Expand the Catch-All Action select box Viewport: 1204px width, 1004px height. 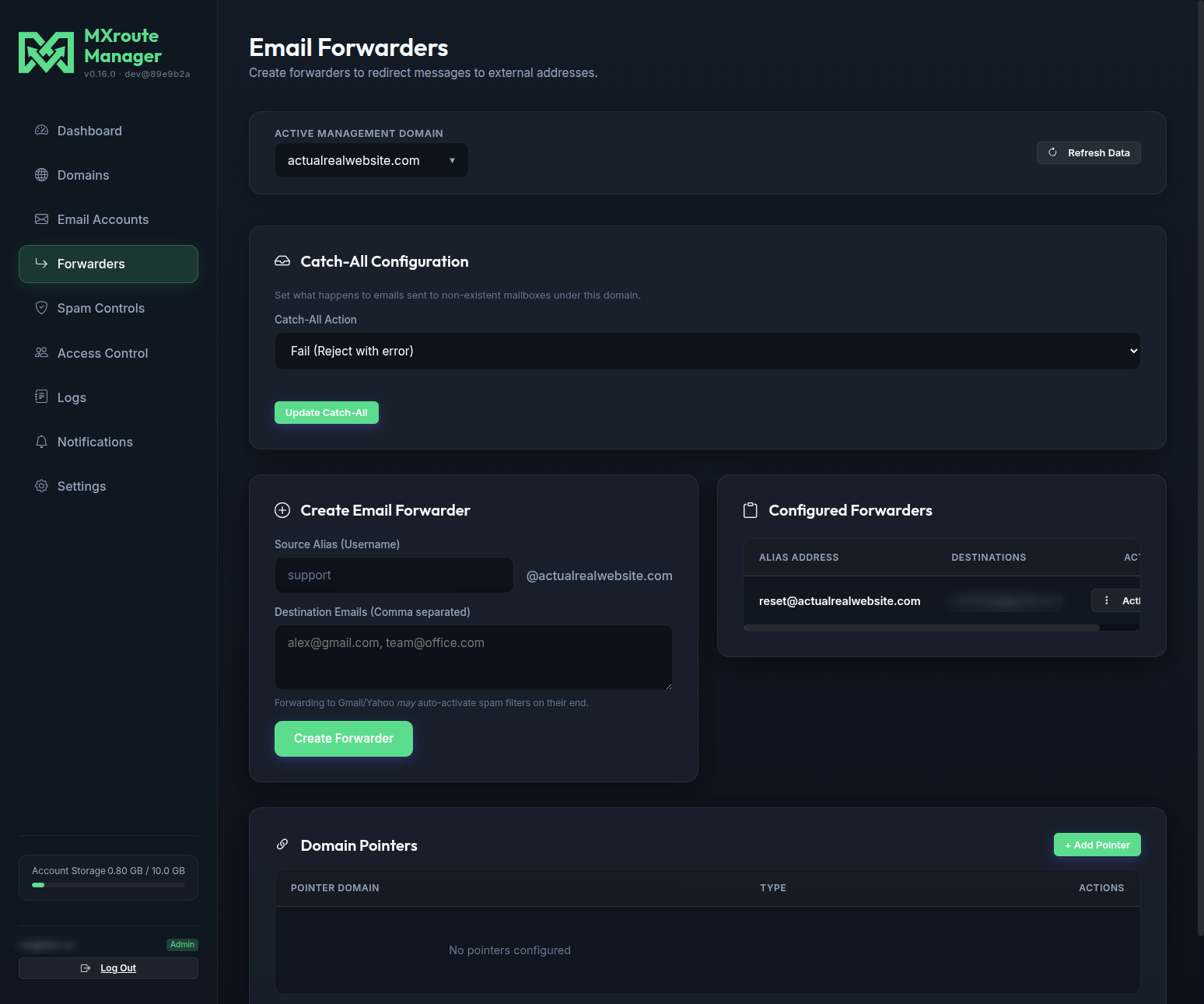pos(708,352)
